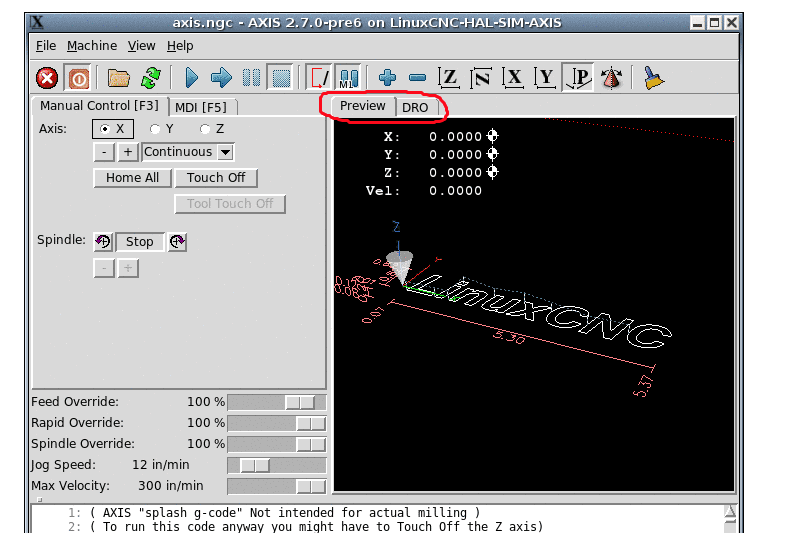The width and height of the screenshot is (787, 533).
Task: Switch to side X view
Action: (513, 78)
